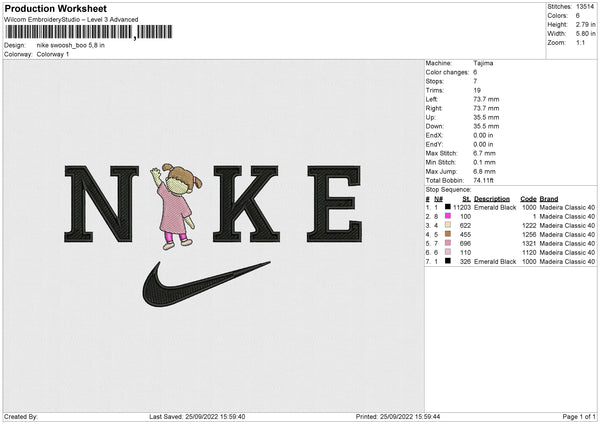Click the "Last Saved: 25/09/2022 15:59:40" text
This screenshot has width=600, height=424.
click(197, 416)
